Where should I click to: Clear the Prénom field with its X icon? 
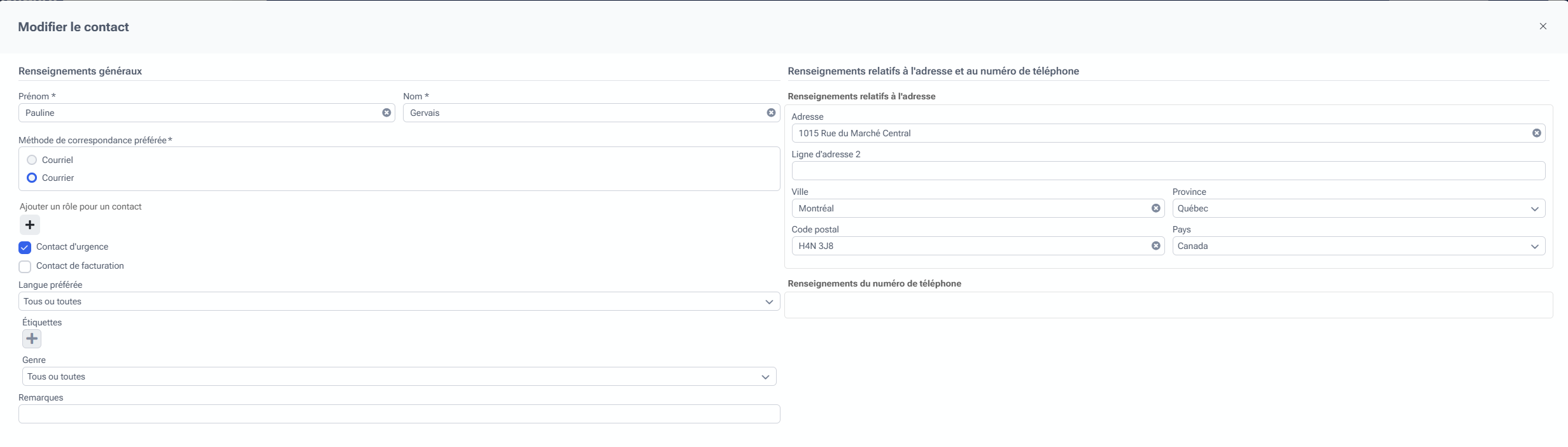click(x=386, y=113)
